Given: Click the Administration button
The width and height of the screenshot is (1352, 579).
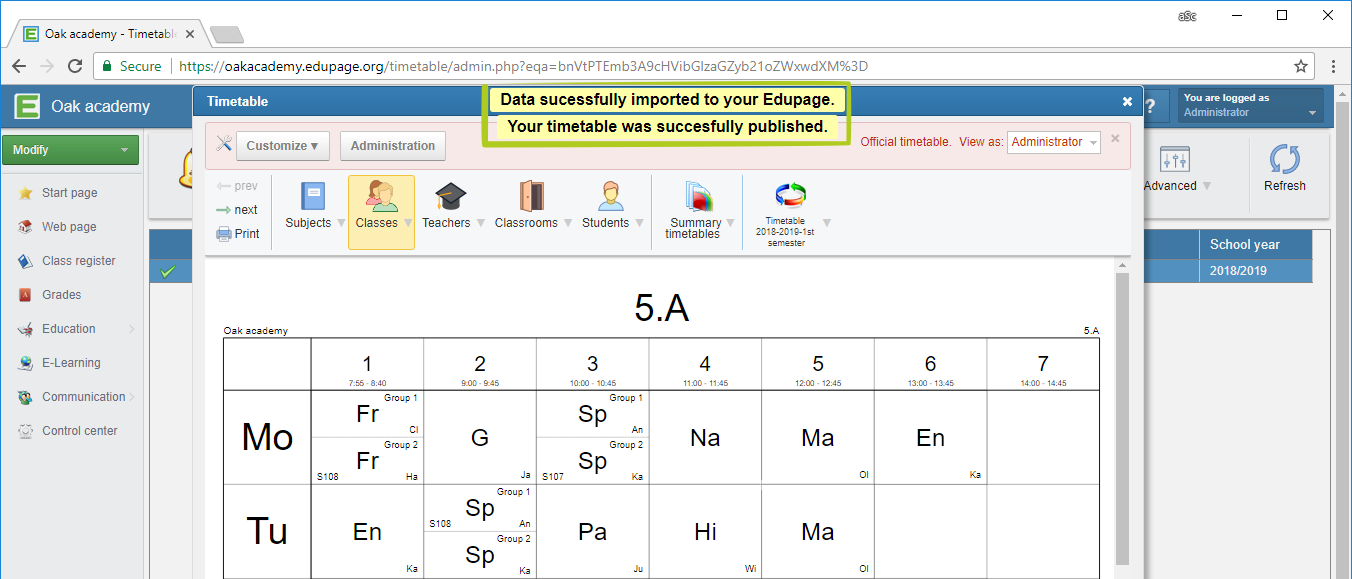Looking at the screenshot, I should pos(392,146).
